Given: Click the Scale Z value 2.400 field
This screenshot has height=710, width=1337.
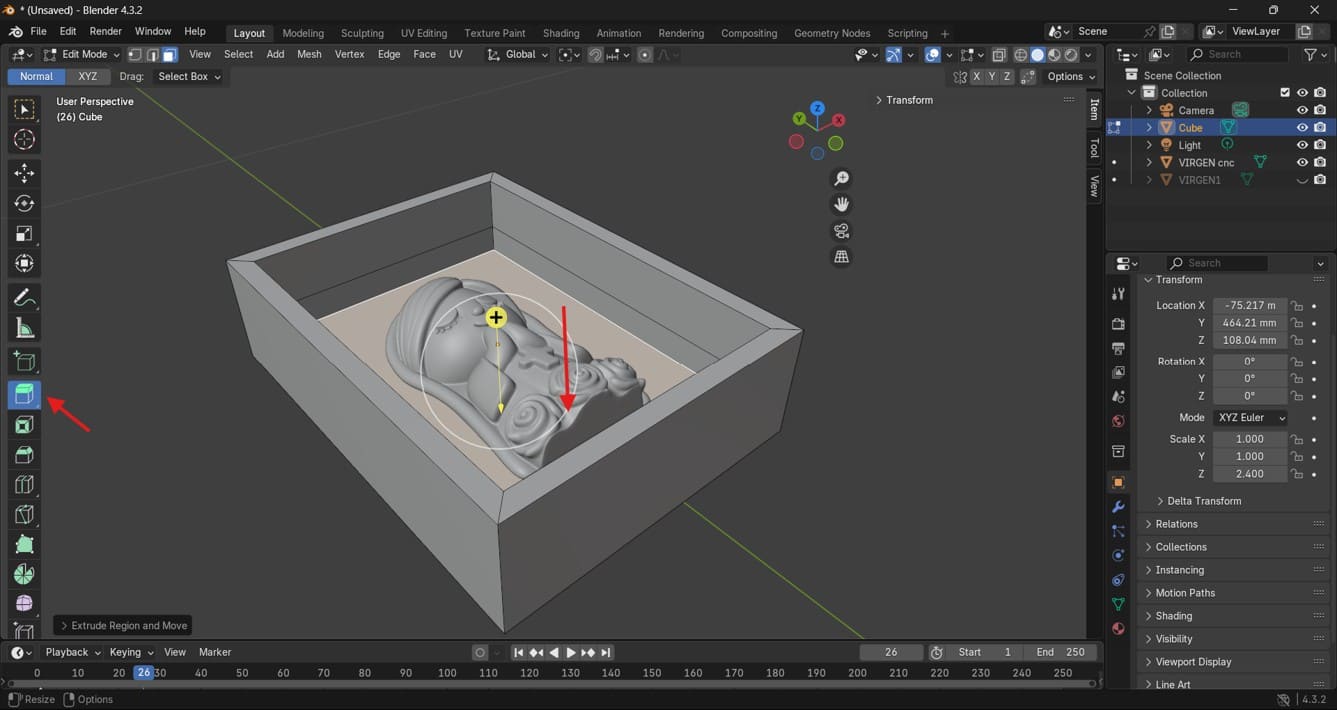Looking at the screenshot, I should tap(1249, 474).
